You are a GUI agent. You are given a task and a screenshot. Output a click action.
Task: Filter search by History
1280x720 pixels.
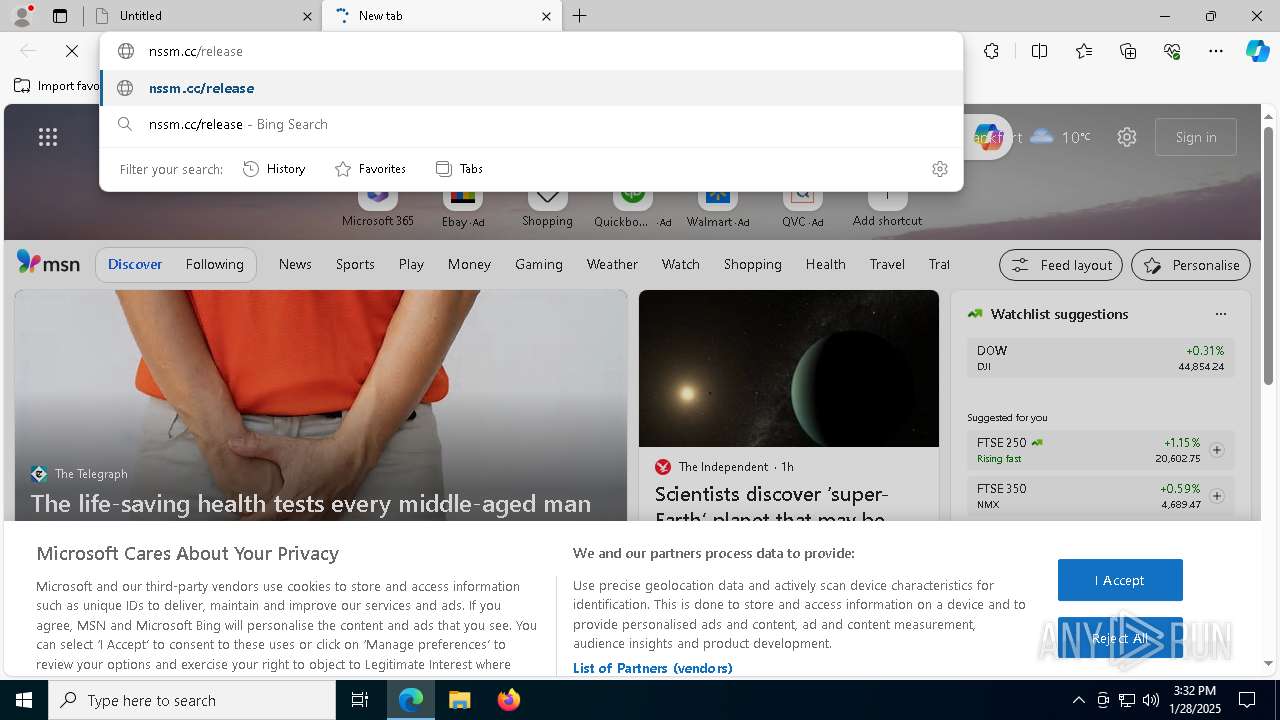(x=274, y=169)
